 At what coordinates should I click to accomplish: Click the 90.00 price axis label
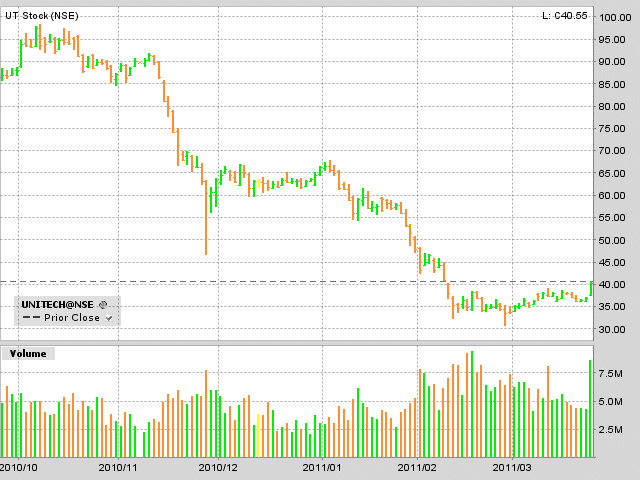(612, 62)
